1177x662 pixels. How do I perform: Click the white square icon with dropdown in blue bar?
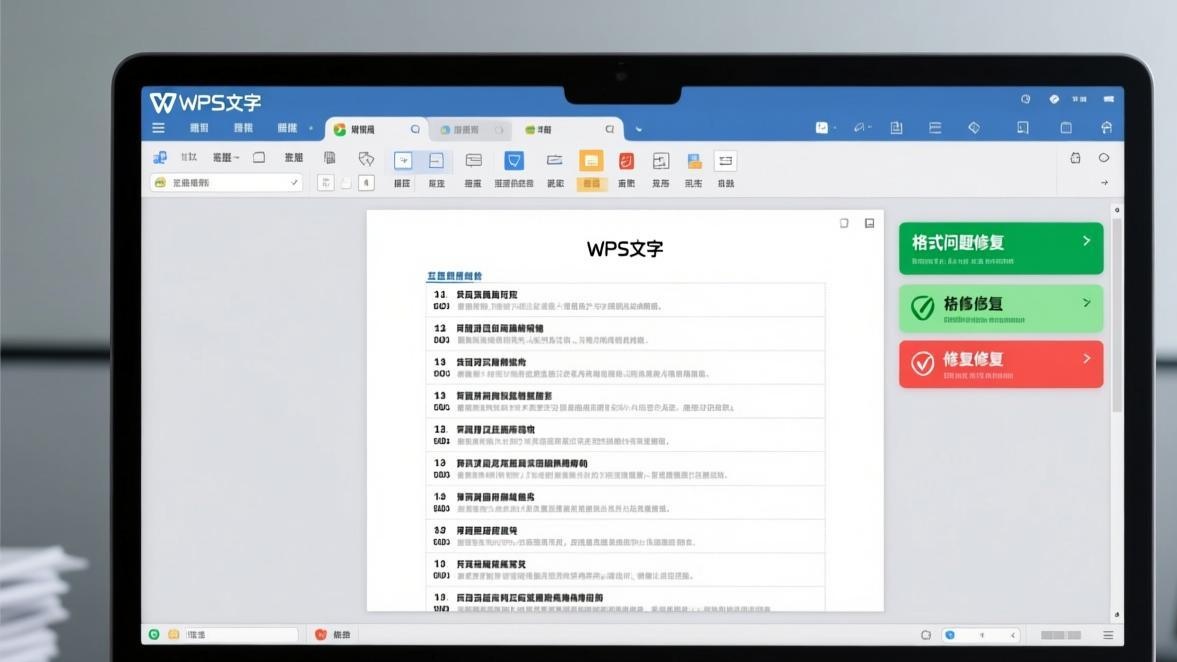tap(825, 128)
